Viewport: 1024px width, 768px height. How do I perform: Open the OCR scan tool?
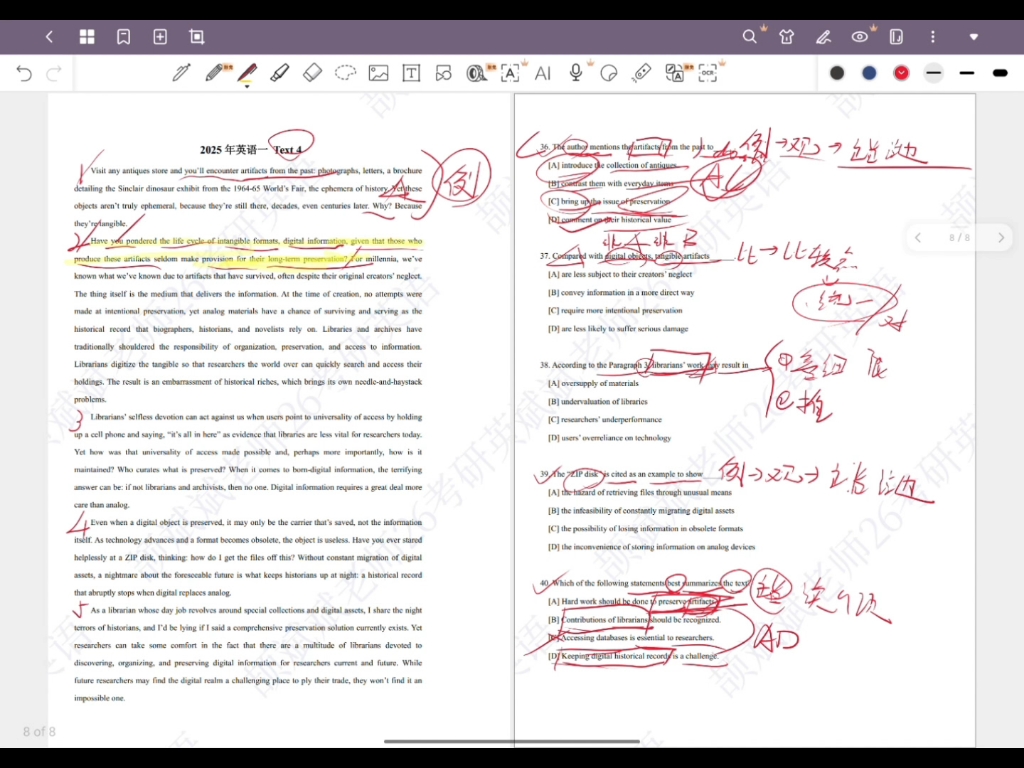(708, 73)
